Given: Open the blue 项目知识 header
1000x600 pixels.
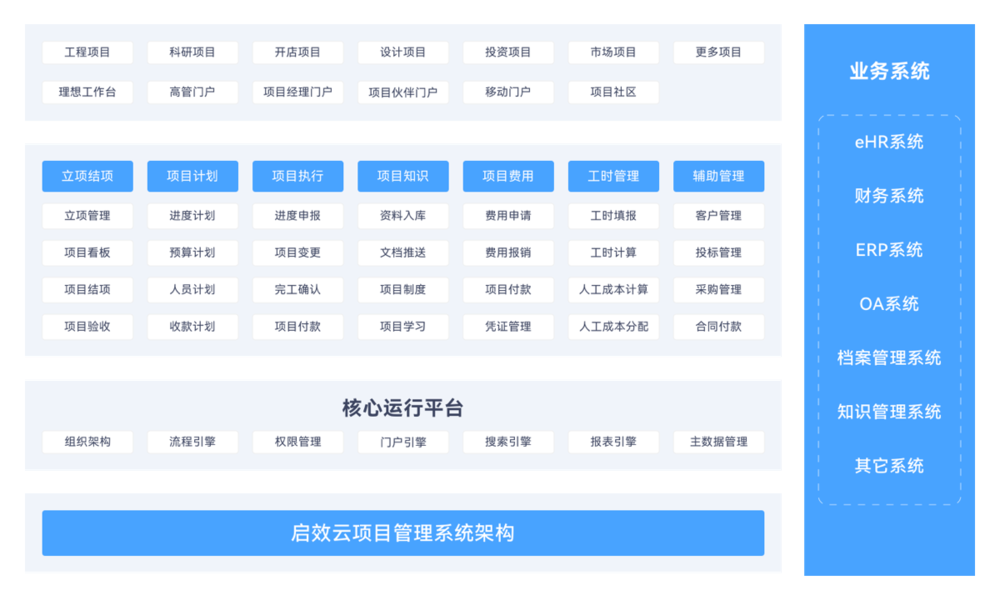Looking at the screenshot, I should (403, 176).
